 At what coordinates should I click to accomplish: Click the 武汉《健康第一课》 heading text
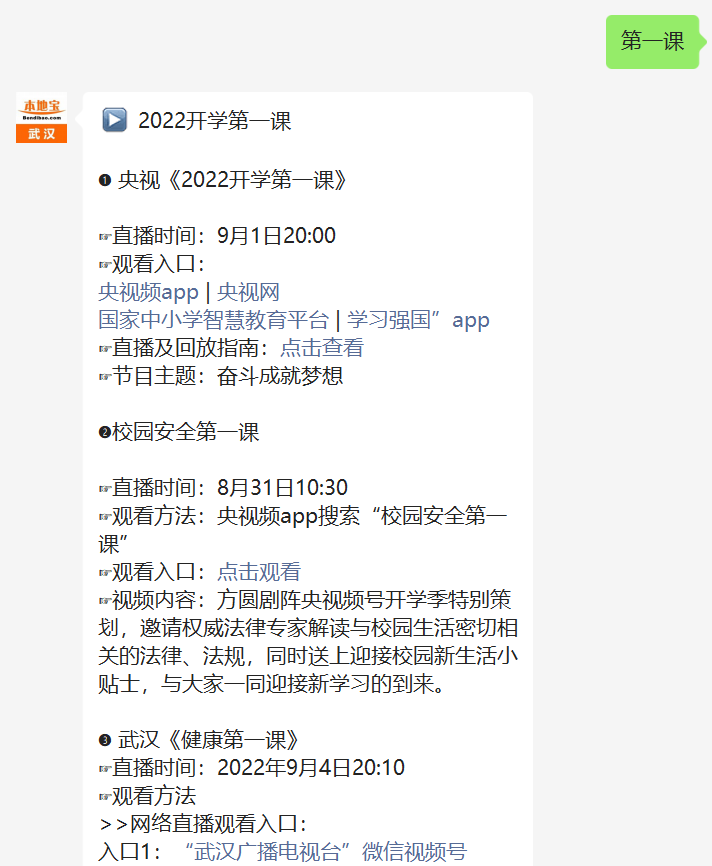pyautogui.click(x=208, y=740)
